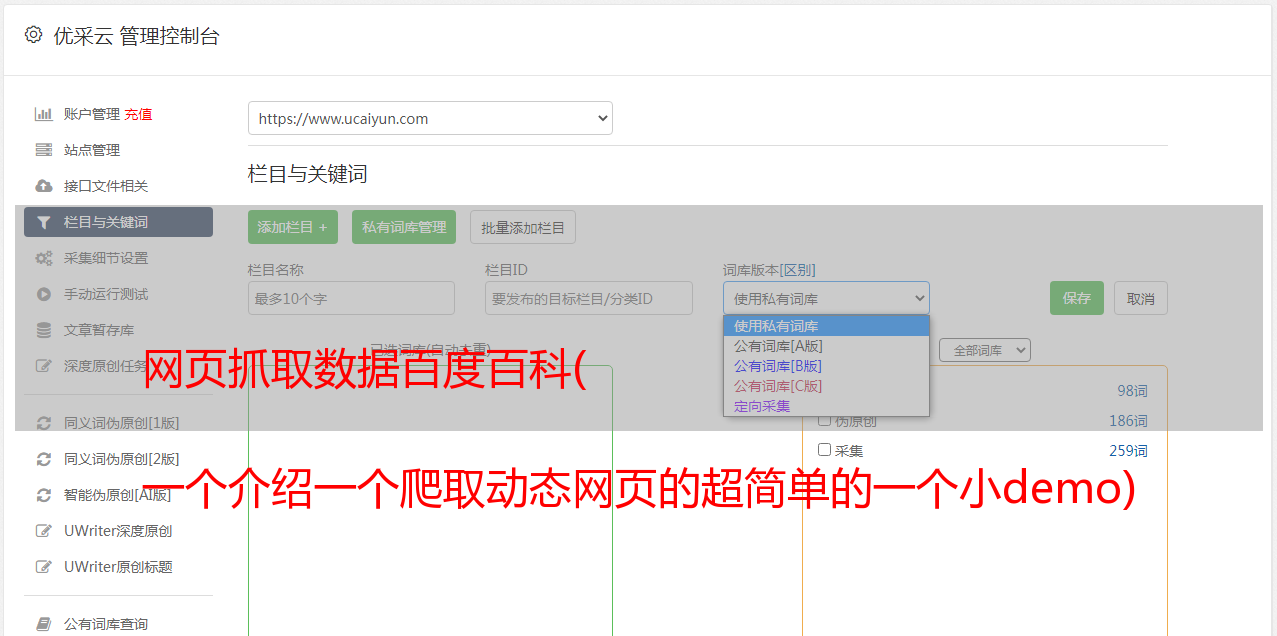This screenshot has width=1277, height=636.
Task: Click the gears icon beside 采集细节设置
Action: (x=44, y=258)
